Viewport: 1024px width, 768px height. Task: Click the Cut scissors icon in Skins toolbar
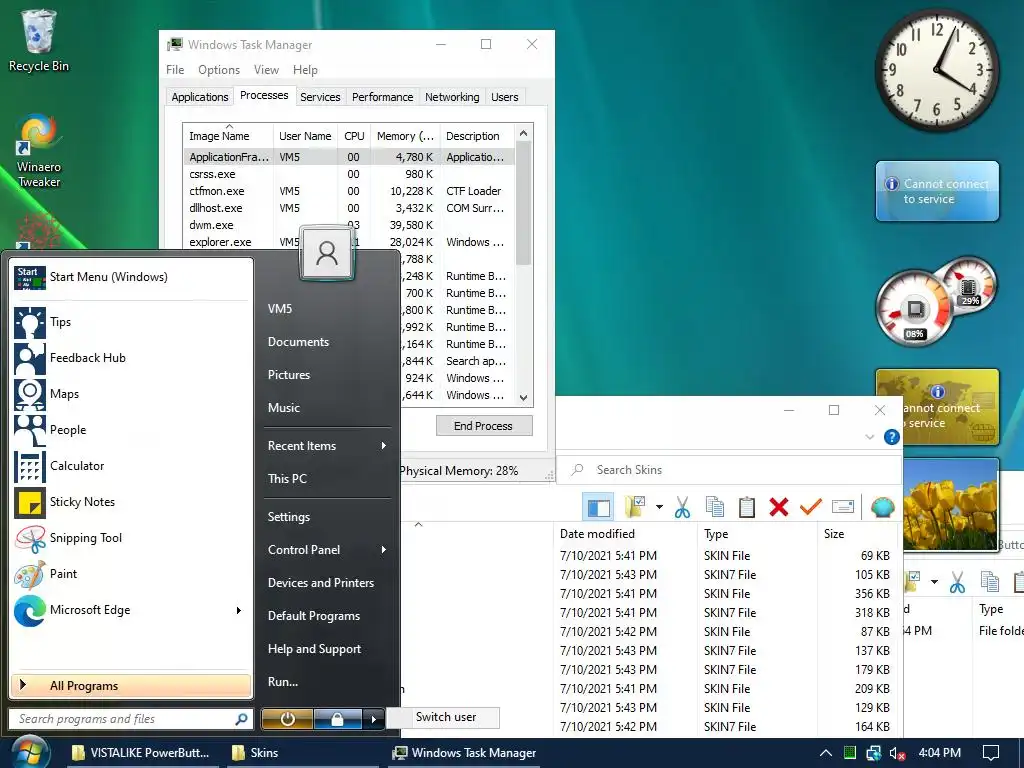click(682, 507)
